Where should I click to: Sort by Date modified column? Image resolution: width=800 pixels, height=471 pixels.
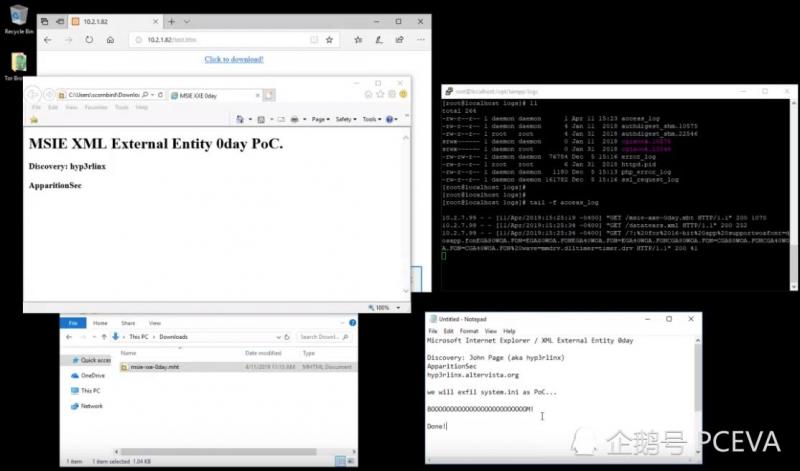pyautogui.click(x=263, y=353)
